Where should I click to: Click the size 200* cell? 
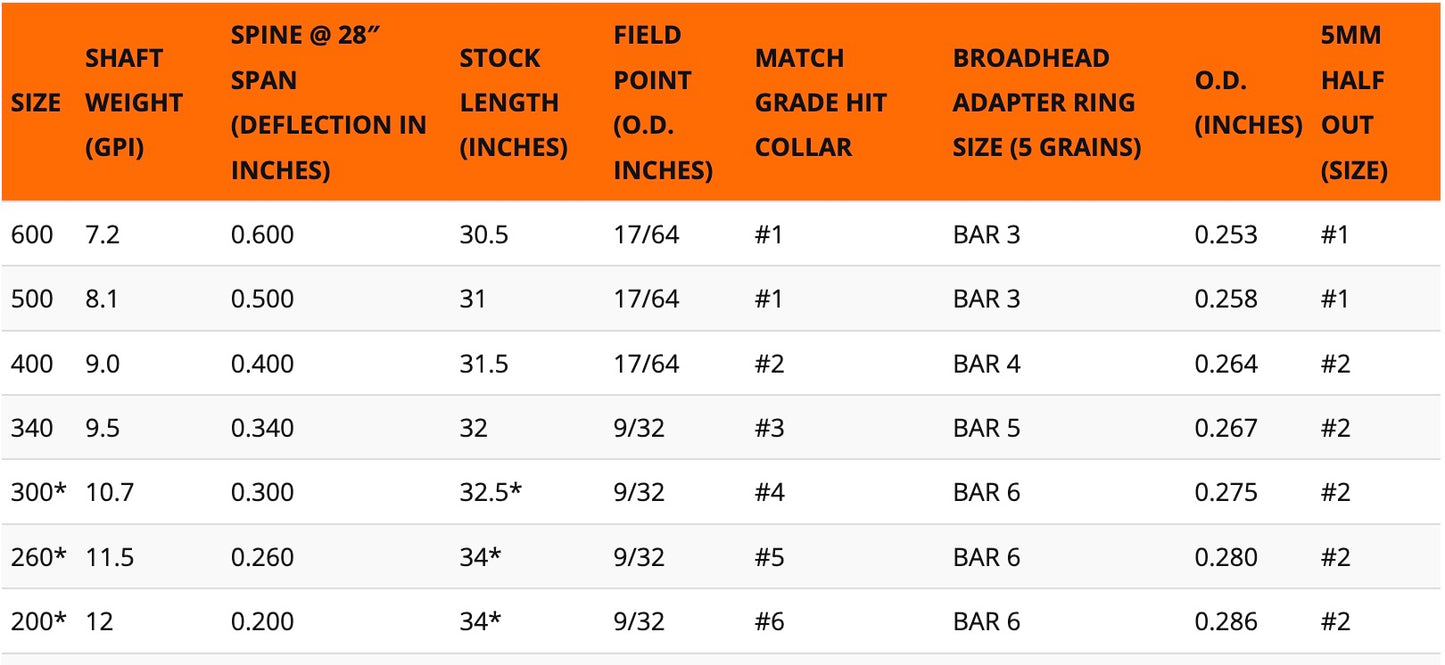(x=38, y=621)
